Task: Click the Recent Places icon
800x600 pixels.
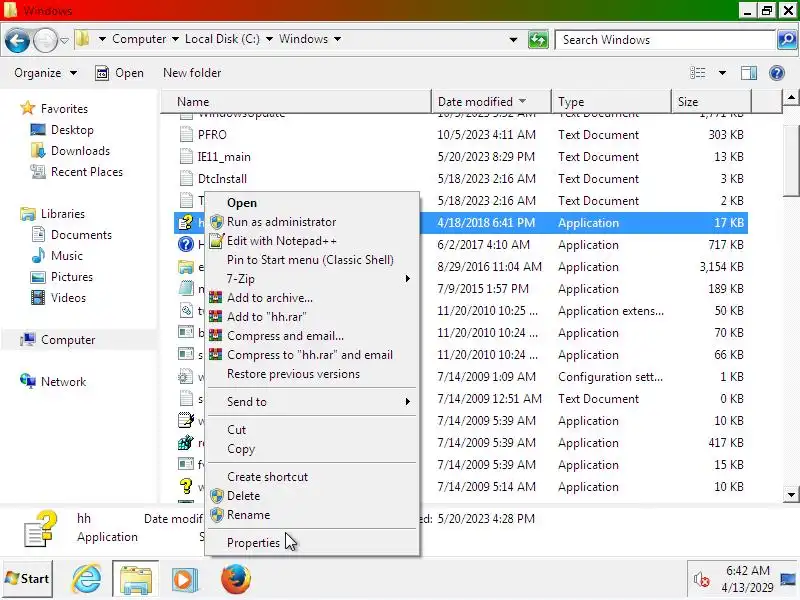Action: point(38,171)
